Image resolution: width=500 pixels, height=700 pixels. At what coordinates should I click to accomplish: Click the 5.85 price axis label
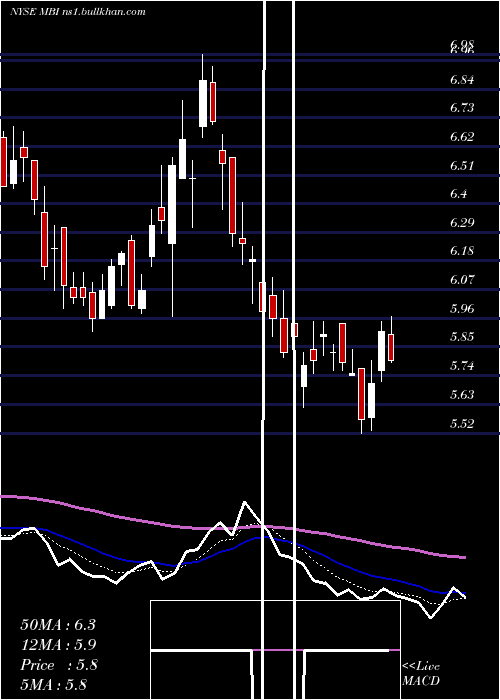point(462,336)
